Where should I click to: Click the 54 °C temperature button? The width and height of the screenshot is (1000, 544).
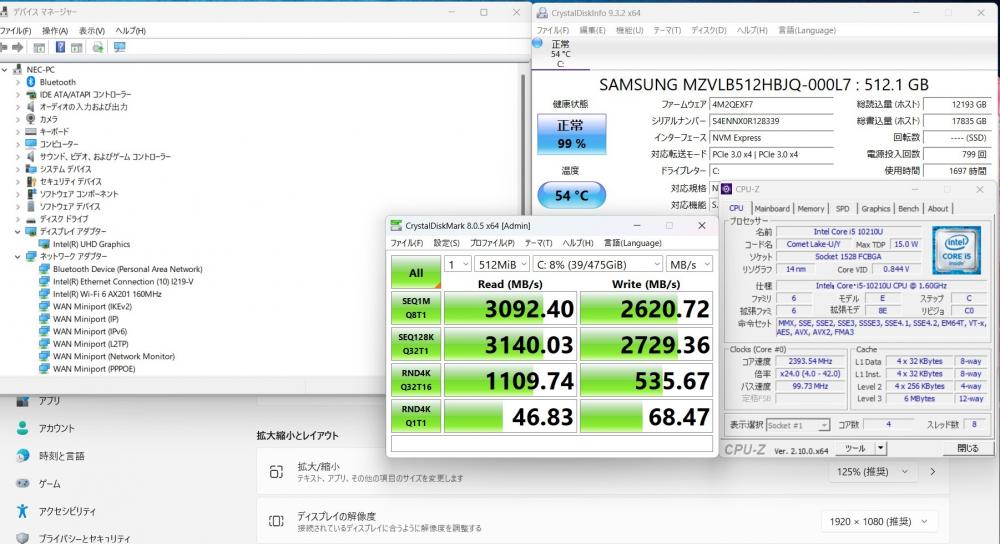coord(571,195)
